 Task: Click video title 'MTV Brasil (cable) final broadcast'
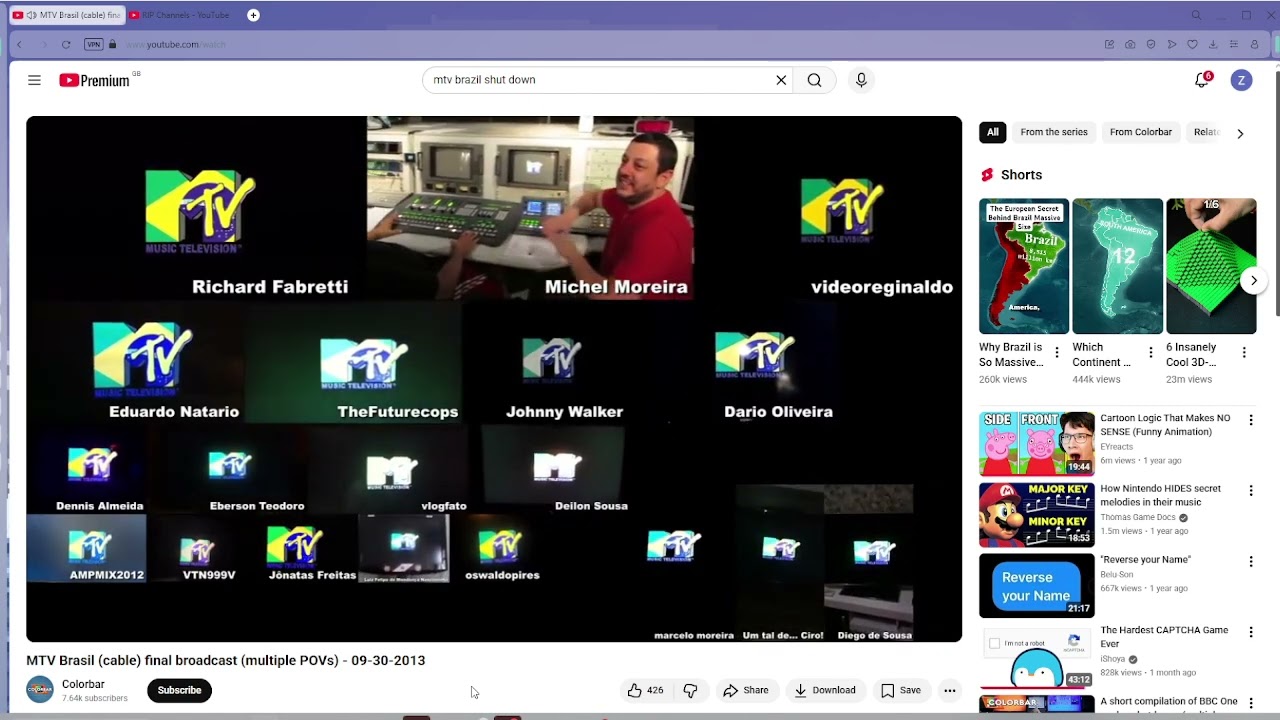coord(226,660)
